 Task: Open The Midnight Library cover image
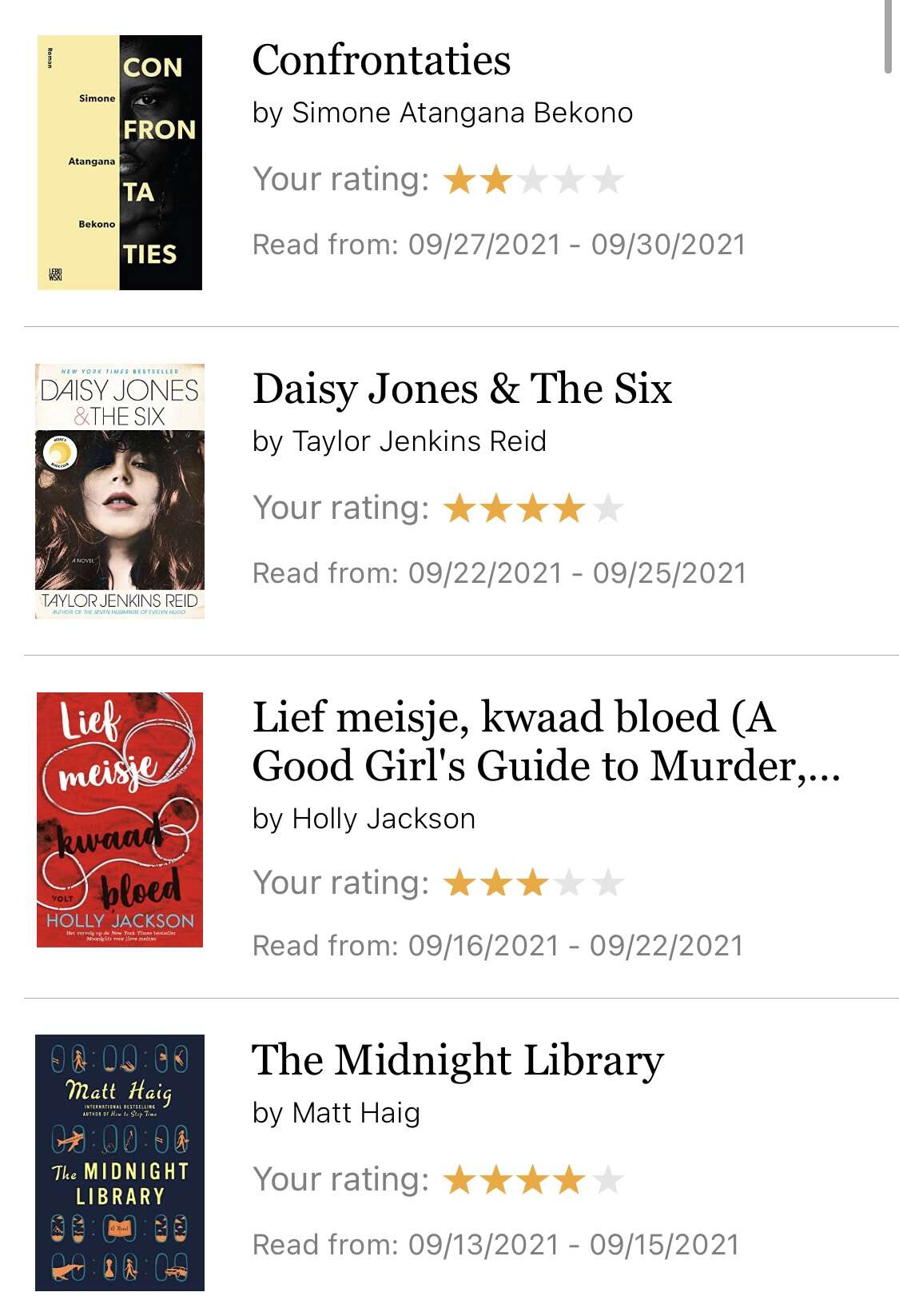pyautogui.click(x=120, y=1162)
